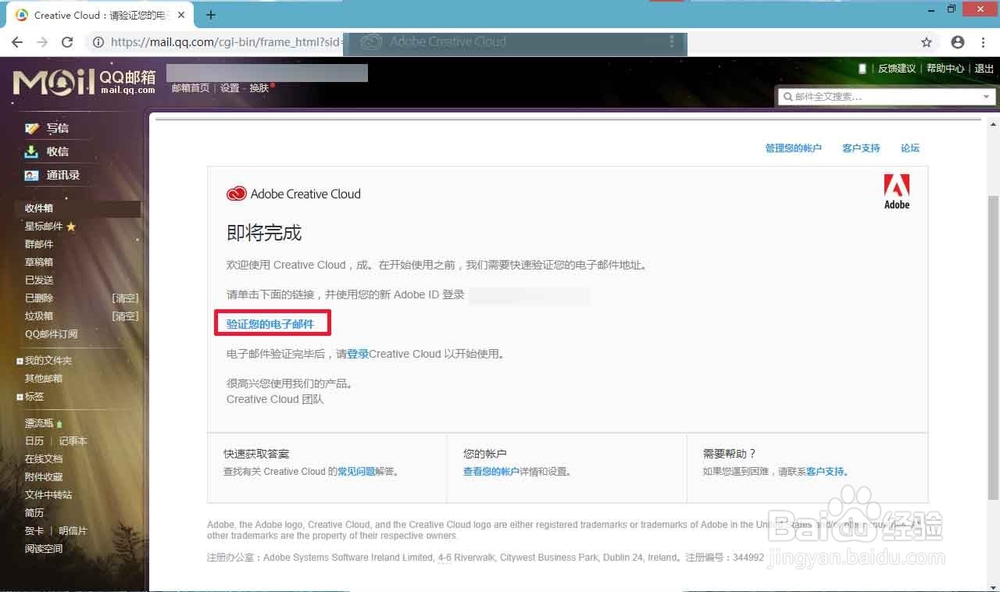Open 已删除 deleted folder

click(39, 298)
